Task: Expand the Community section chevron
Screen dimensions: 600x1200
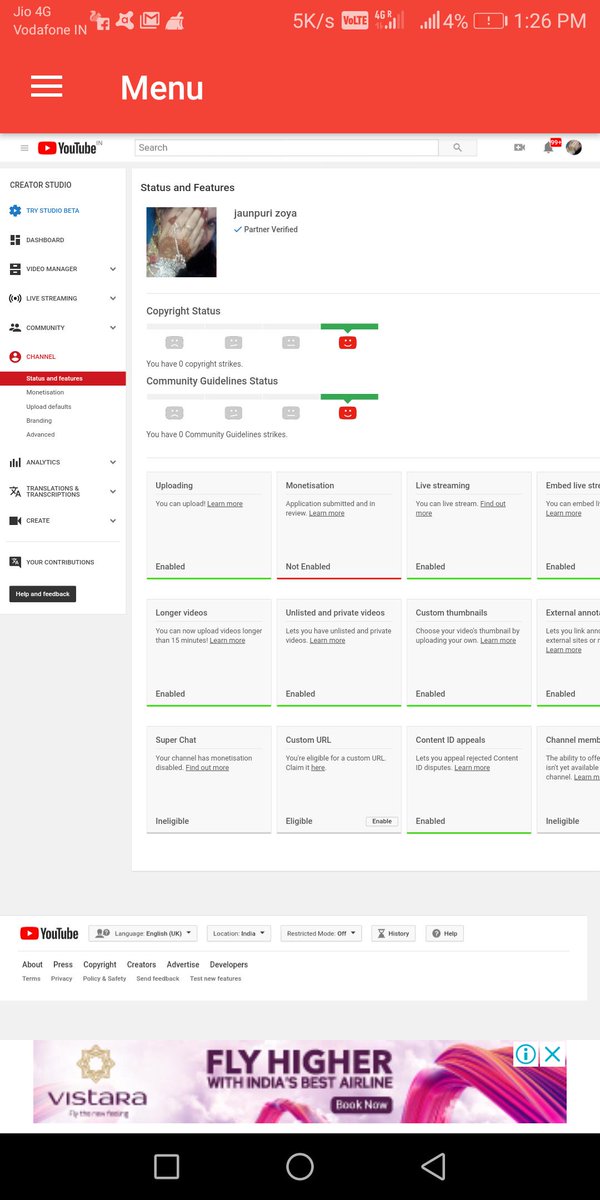Action: 113,327
